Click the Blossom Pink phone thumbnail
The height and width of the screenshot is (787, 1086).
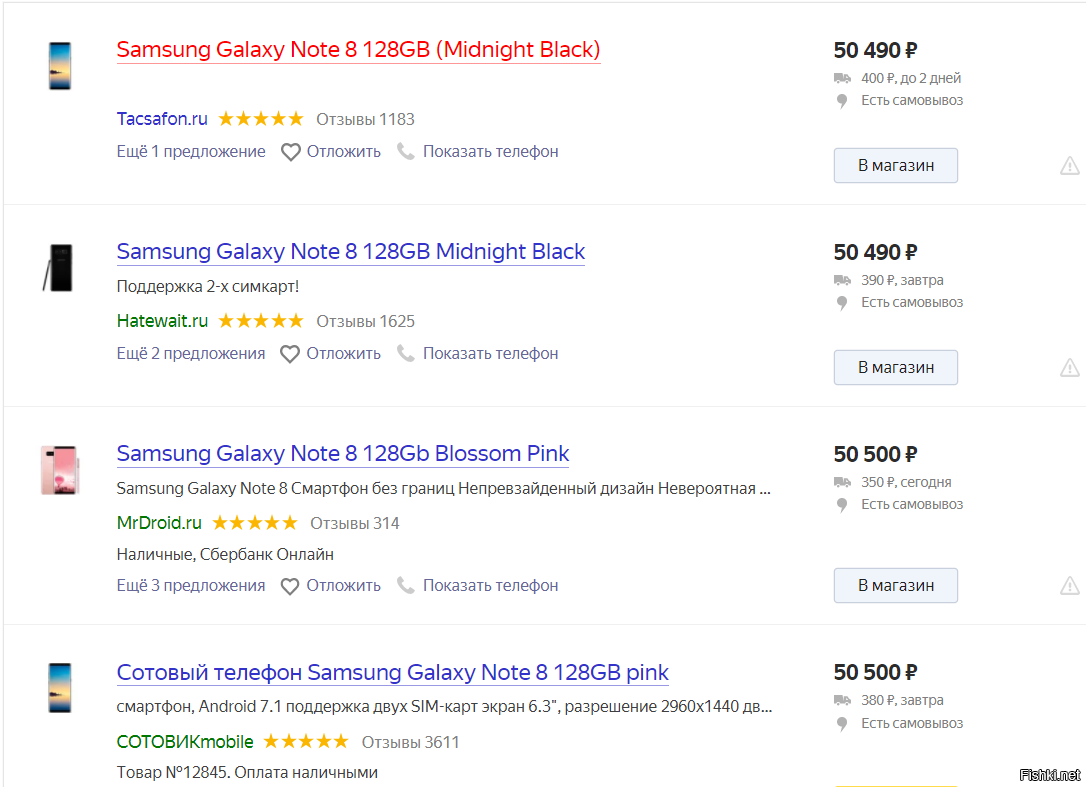point(59,470)
